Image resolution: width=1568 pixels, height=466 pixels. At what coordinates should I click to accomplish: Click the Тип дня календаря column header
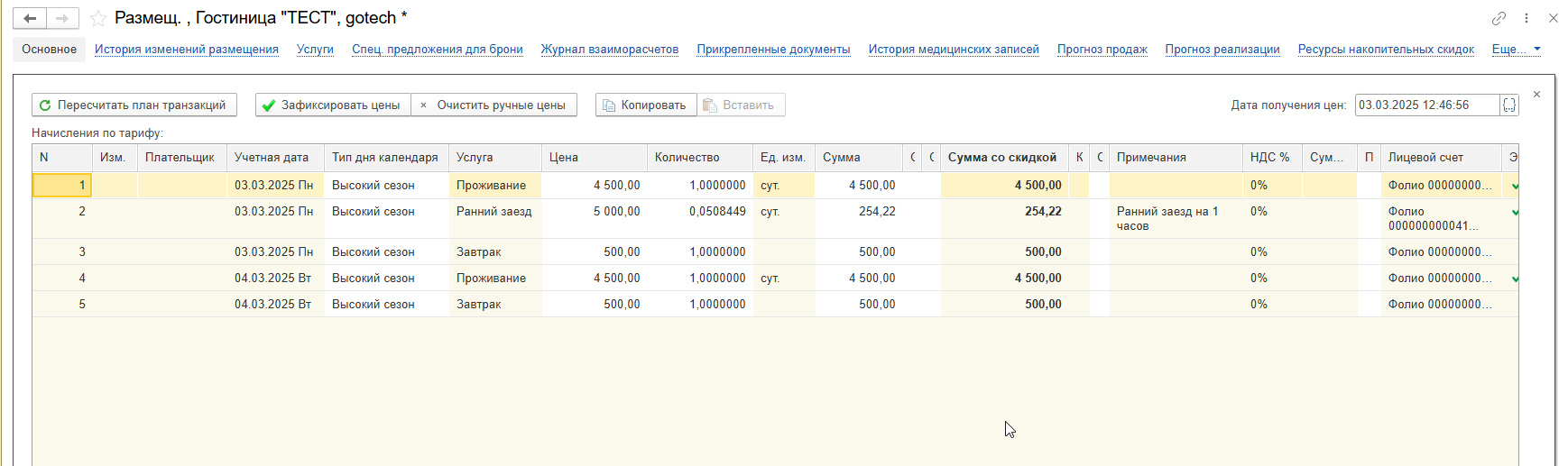coord(386,158)
